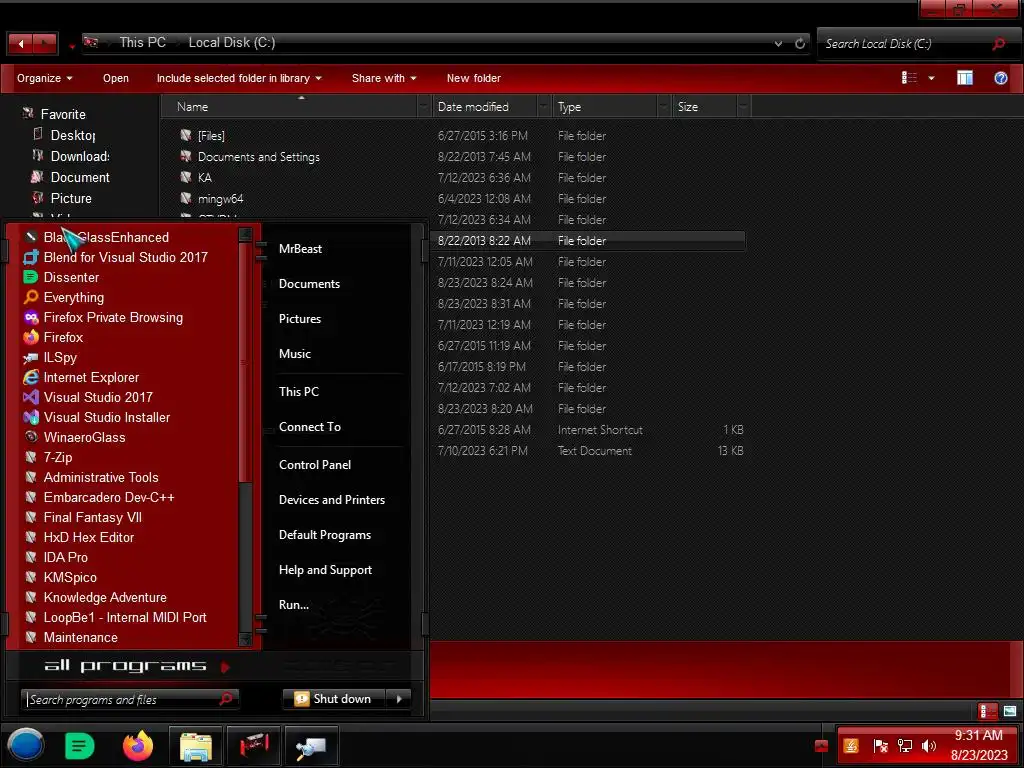This screenshot has height=768, width=1024.
Task: Switch to large icons view in status bar
Action: point(1010,711)
